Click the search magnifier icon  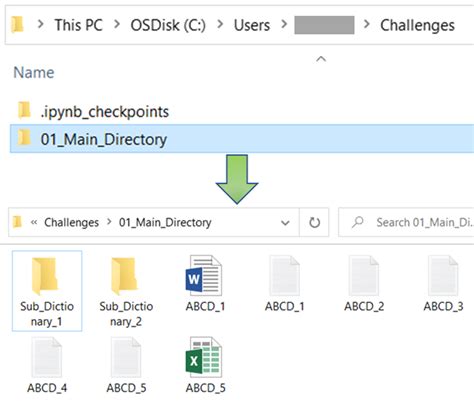pos(357,222)
